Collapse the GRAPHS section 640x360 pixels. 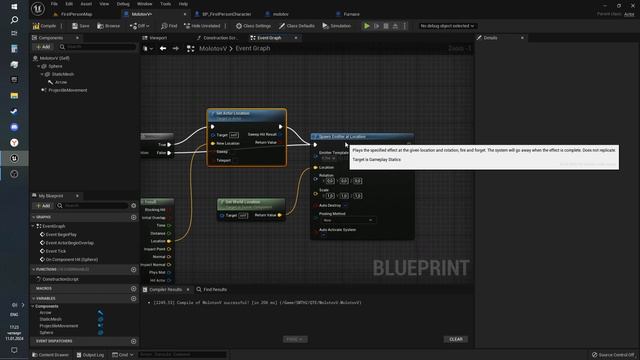(x=34, y=218)
